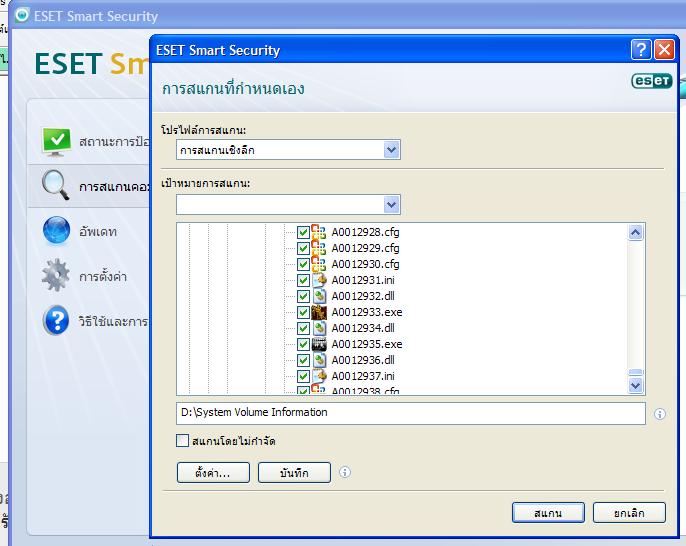Click the info icon beside the path field
The width and height of the screenshot is (686, 546).
click(x=660, y=414)
